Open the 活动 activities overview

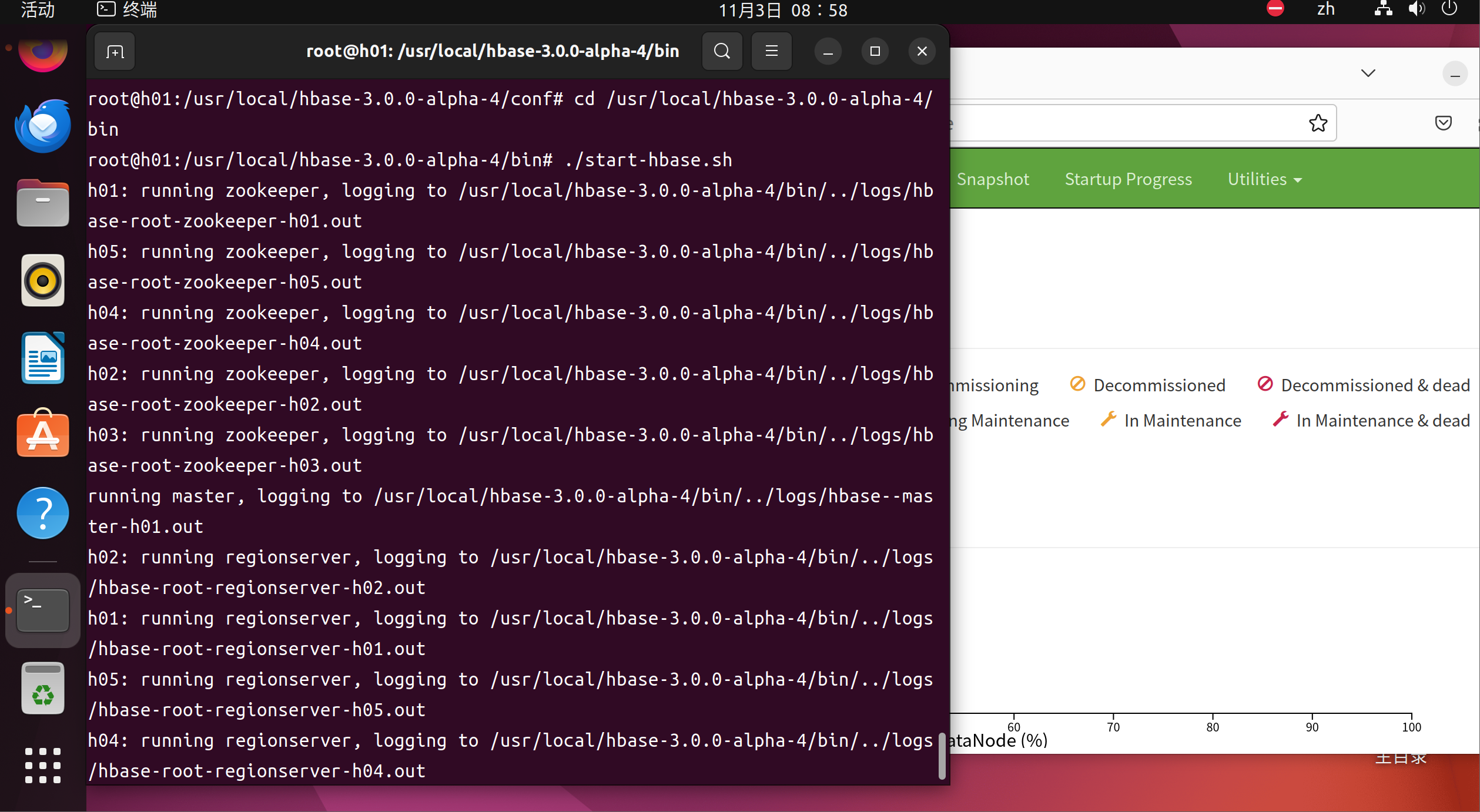(38, 9)
